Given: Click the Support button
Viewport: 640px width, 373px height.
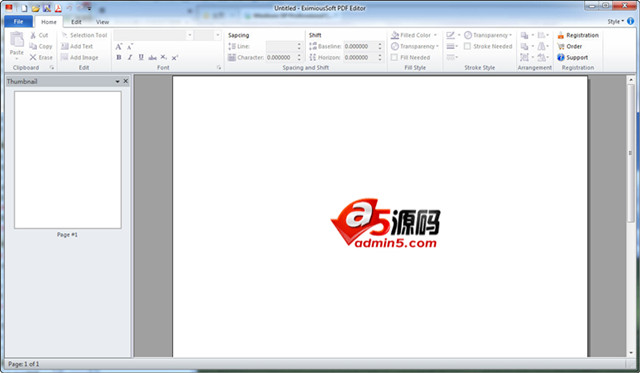Looking at the screenshot, I should [x=573, y=57].
